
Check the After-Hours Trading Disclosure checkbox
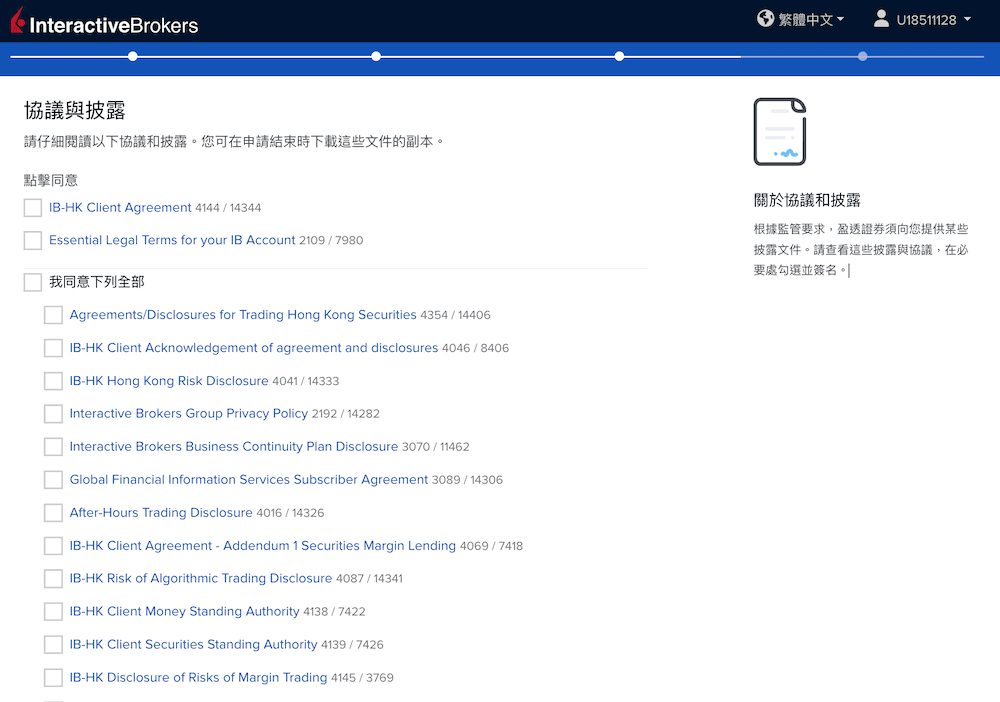53,512
